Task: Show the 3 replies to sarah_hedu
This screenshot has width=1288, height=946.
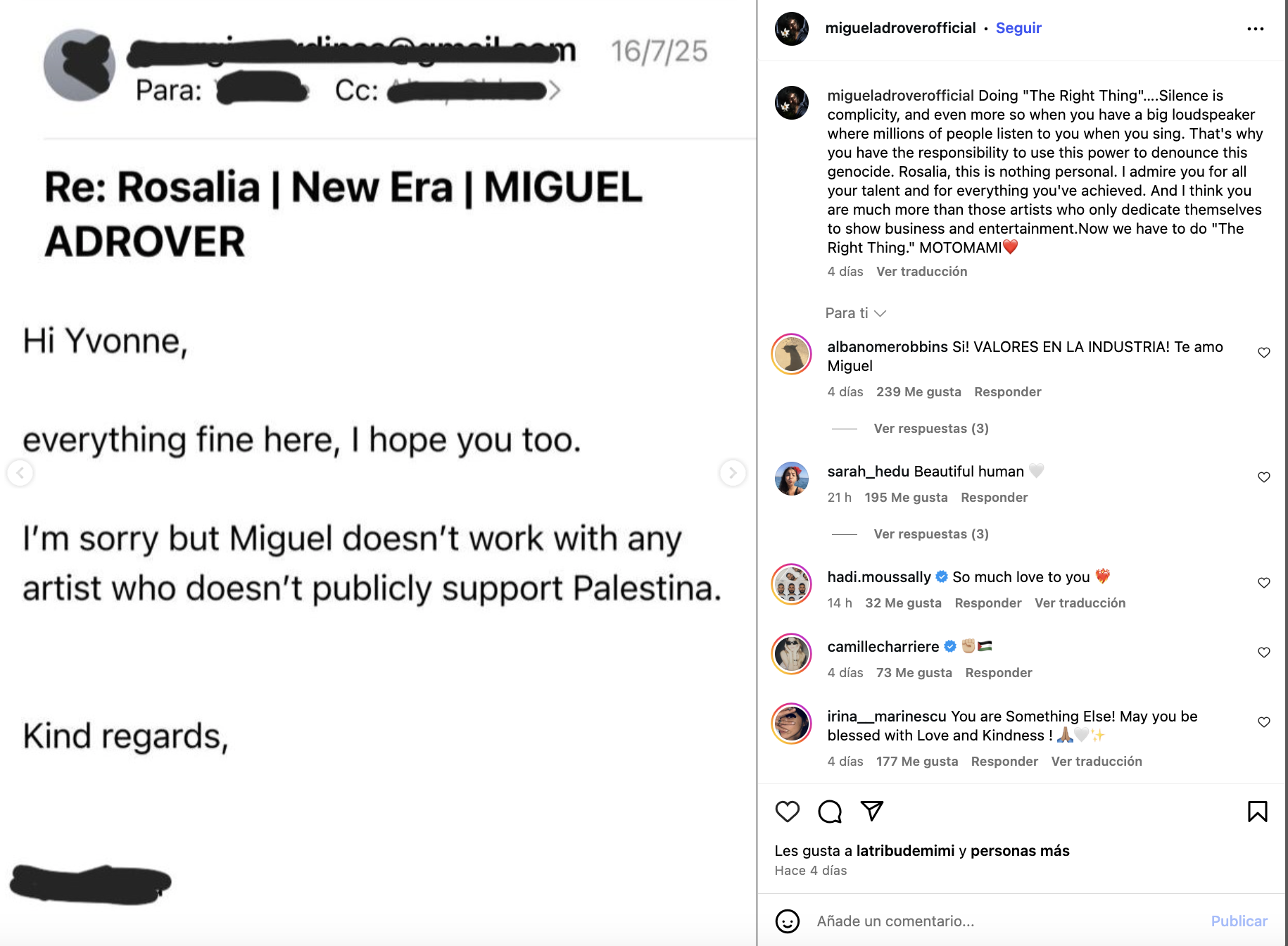Action: [x=930, y=534]
